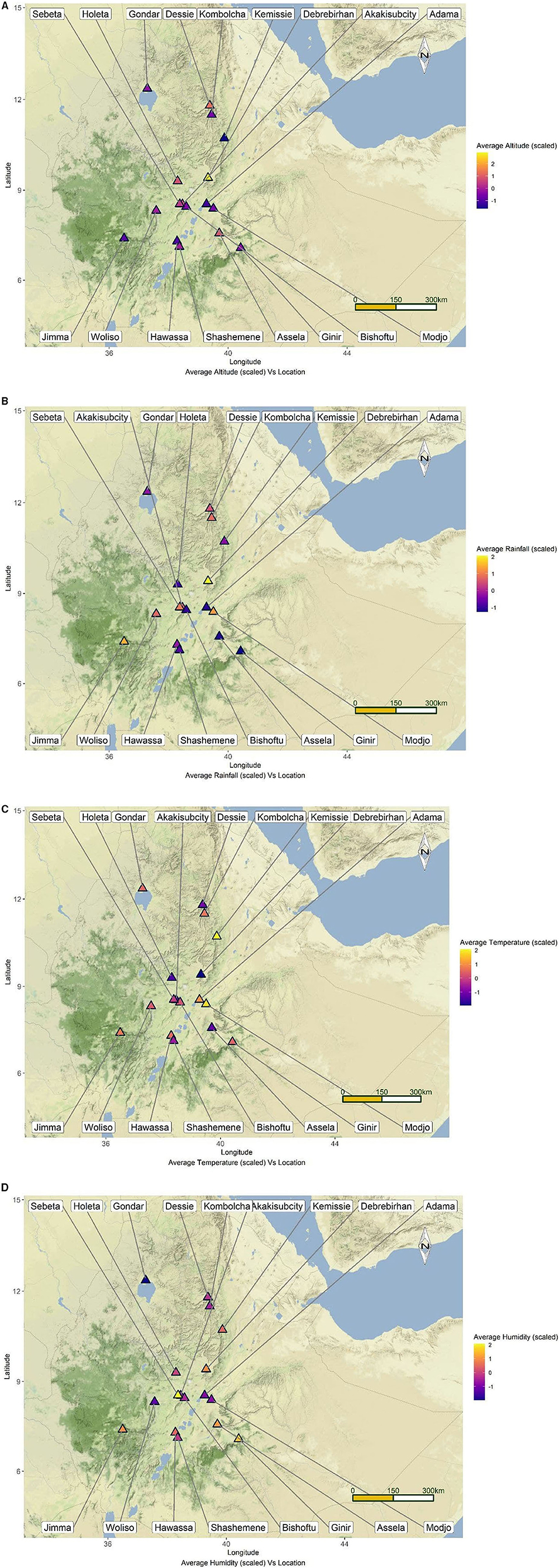Click the Adama label in panel A
559x1568 pixels.
[444, 14]
